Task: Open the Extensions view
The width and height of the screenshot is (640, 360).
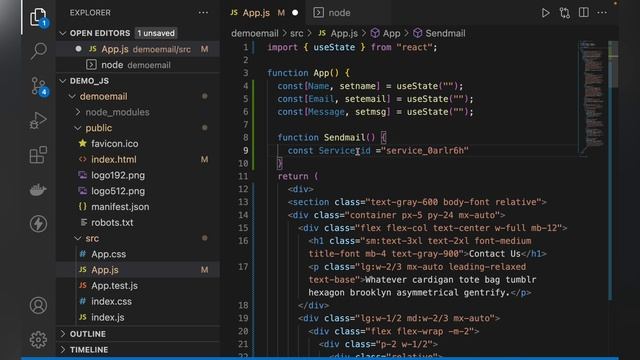Action: (38, 155)
